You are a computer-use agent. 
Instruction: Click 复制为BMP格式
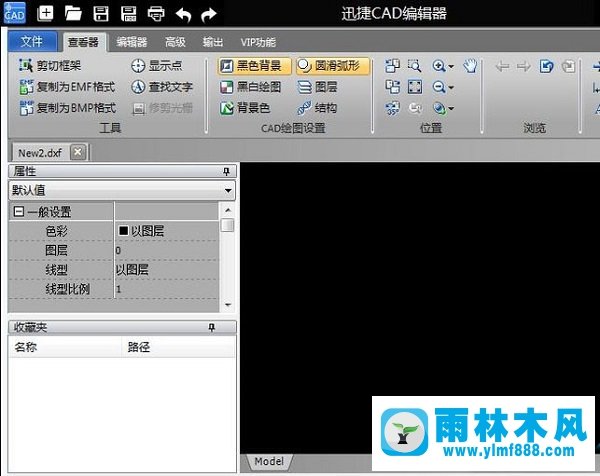pos(67,108)
